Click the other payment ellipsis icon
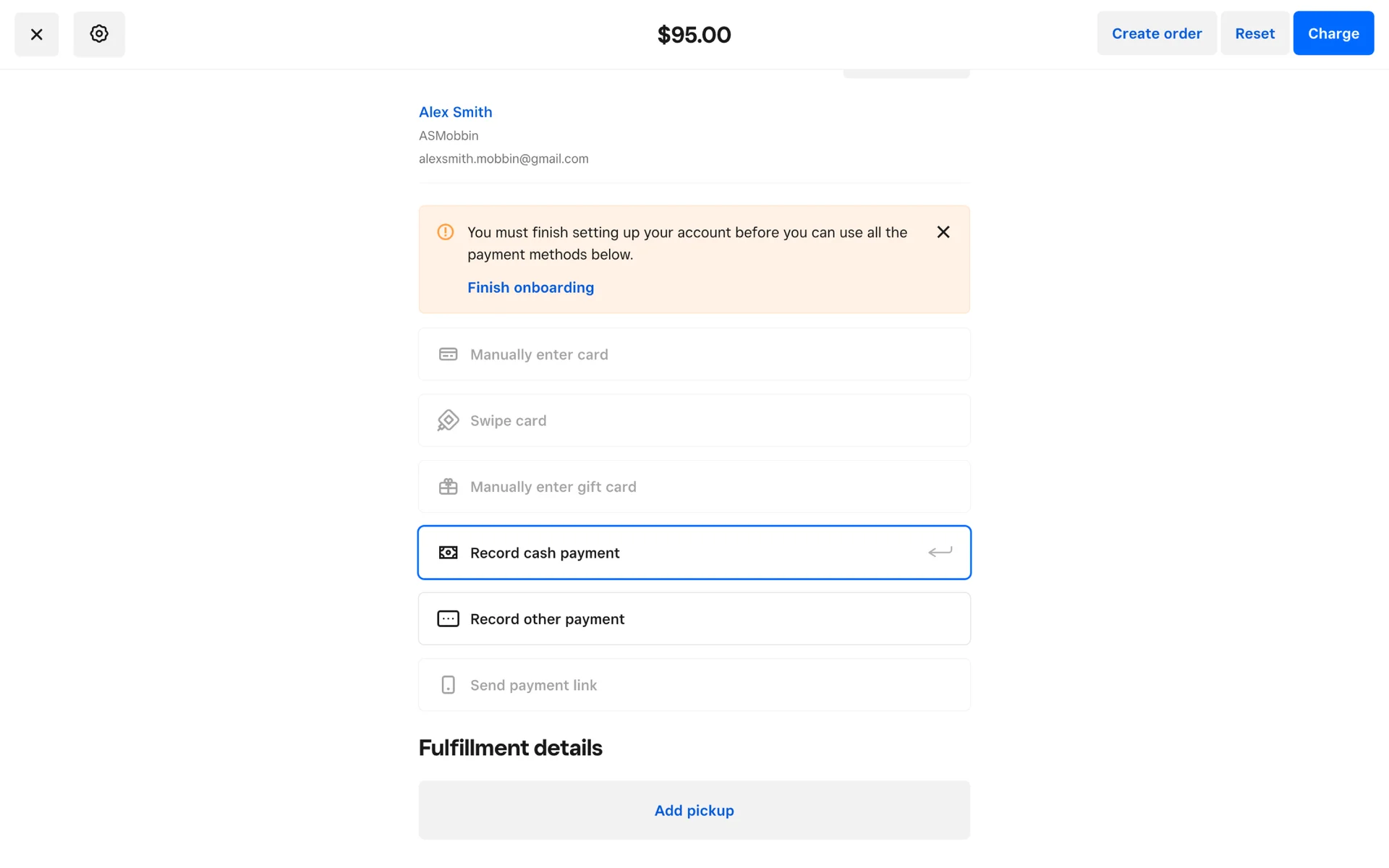 (x=448, y=619)
